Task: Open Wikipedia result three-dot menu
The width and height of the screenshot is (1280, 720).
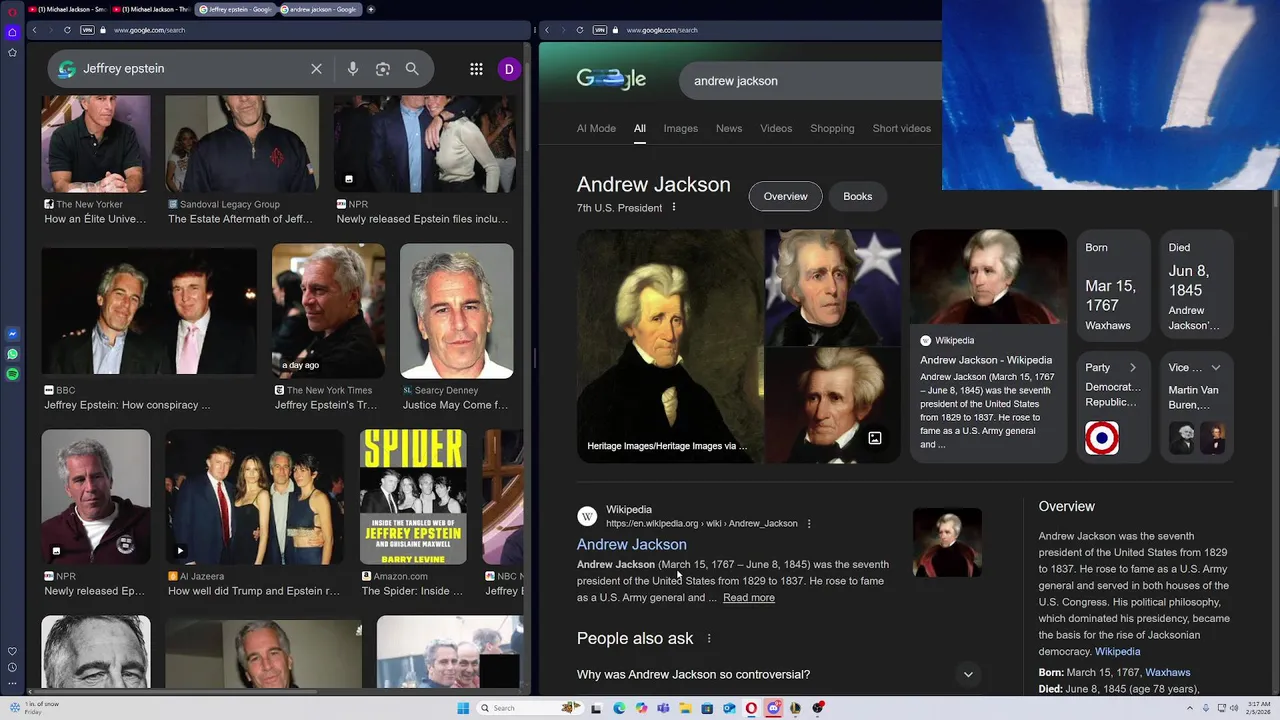Action: (809, 523)
